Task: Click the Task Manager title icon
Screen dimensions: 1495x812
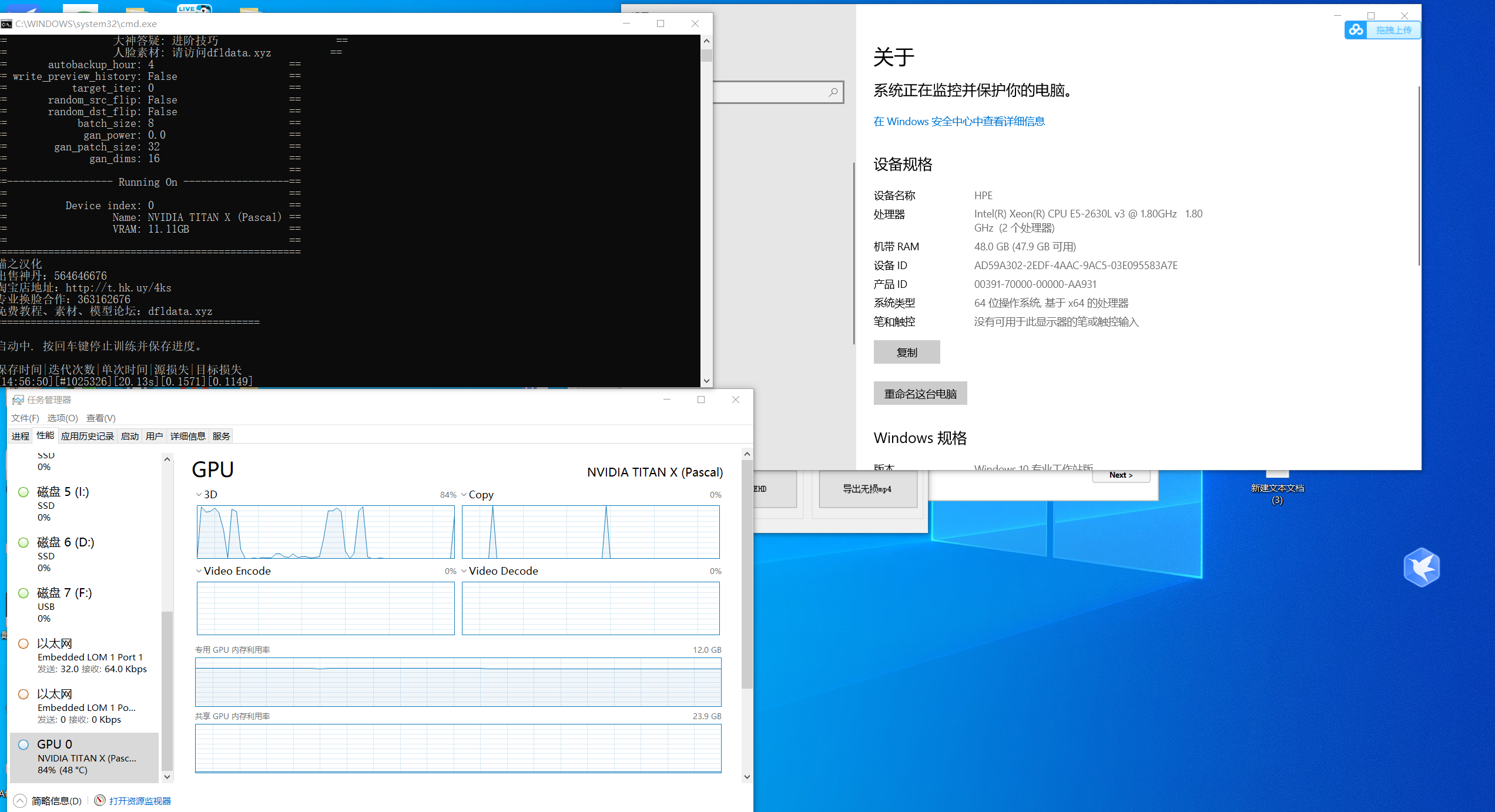Action: pyautogui.click(x=18, y=400)
